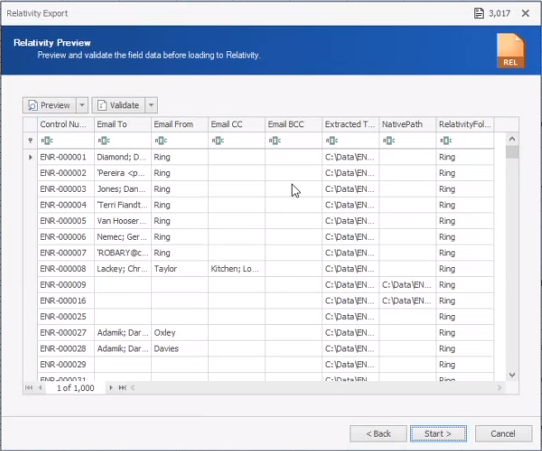542x451 pixels.
Task: Go to the next record in the navigator
Action: click(111, 388)
